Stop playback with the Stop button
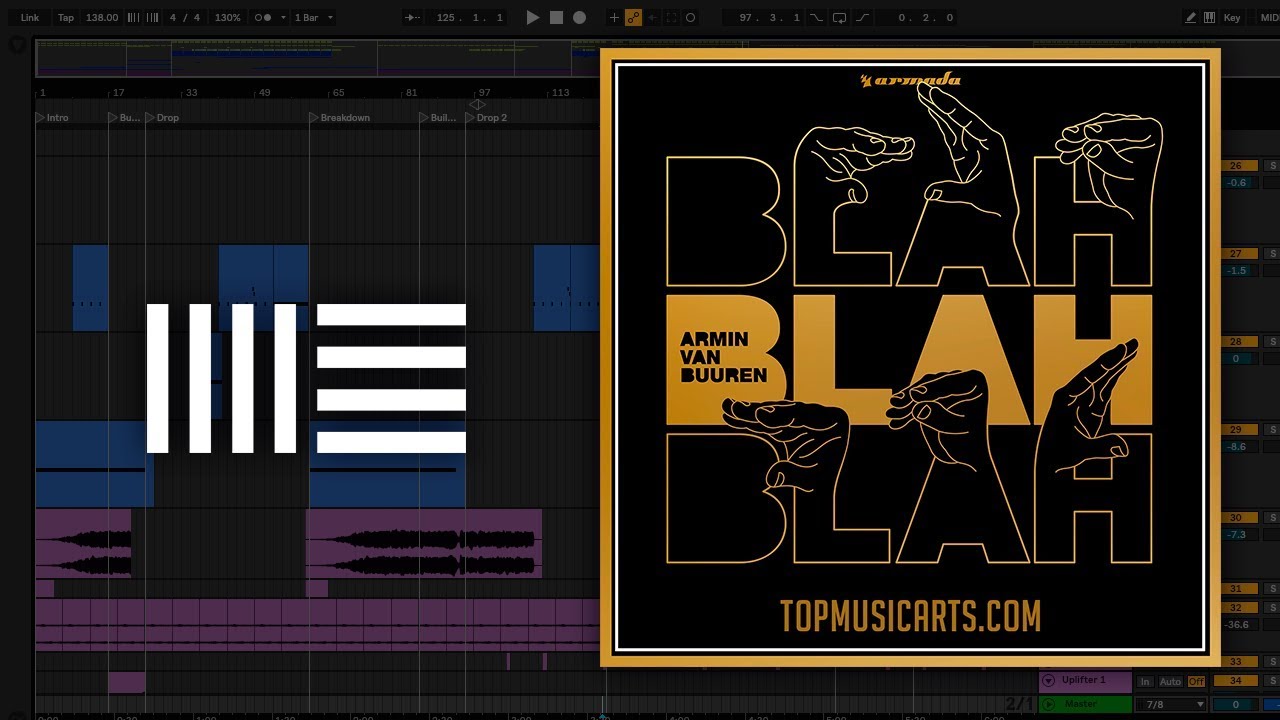1280x720 pixels. (556, 18)
